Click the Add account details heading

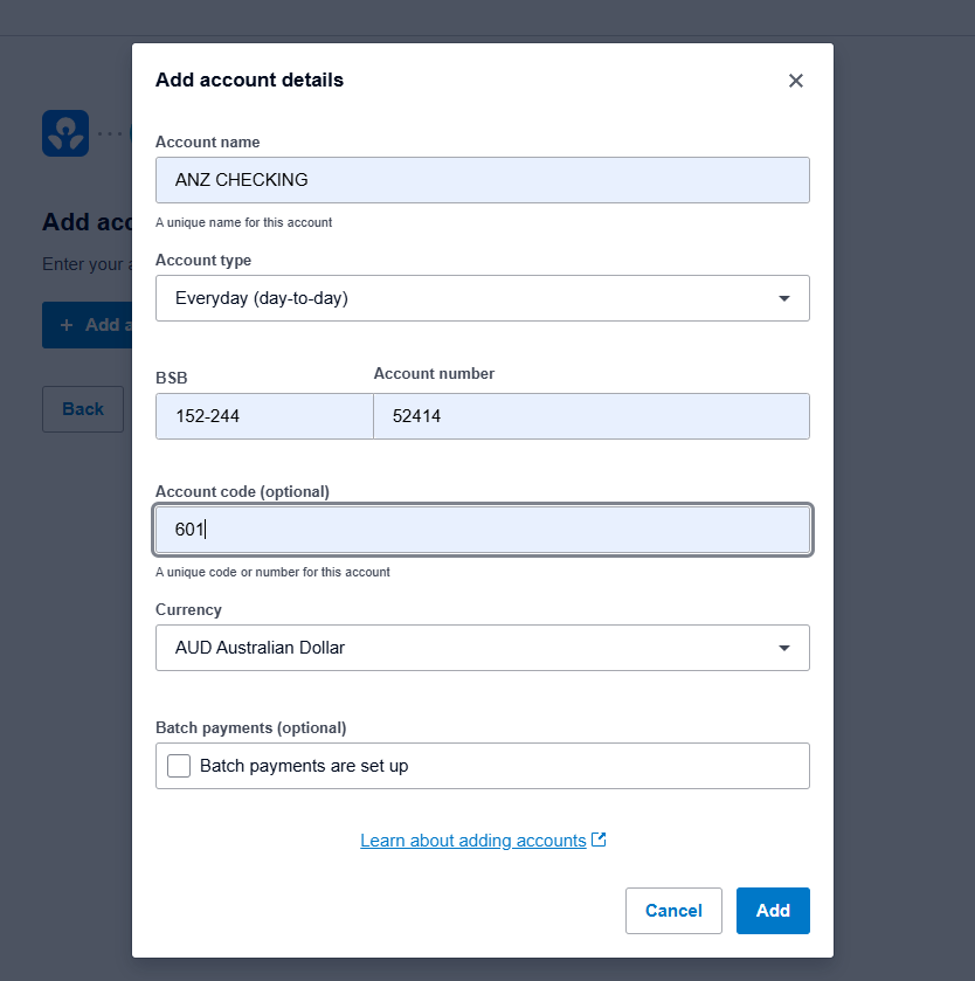249,80
